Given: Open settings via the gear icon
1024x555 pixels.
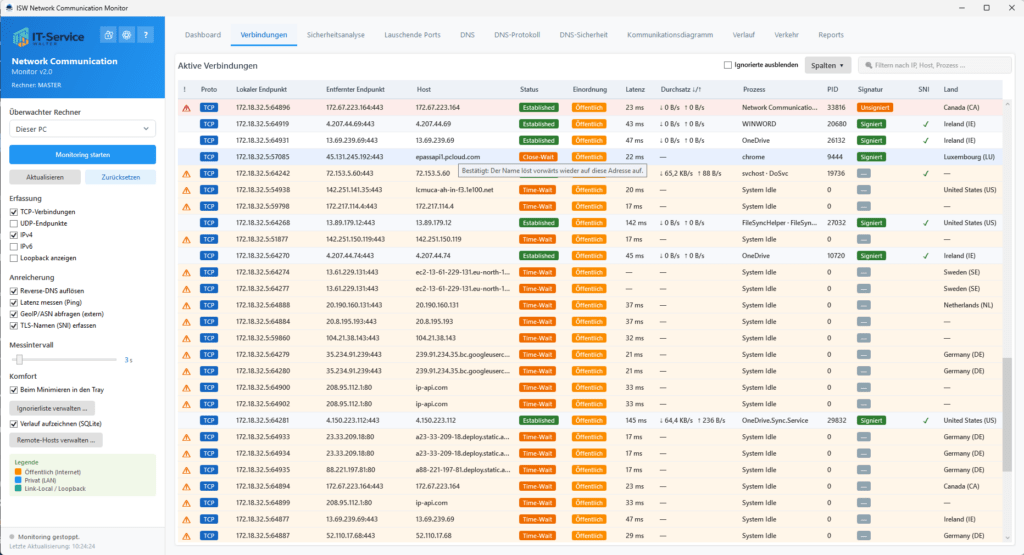Looking at the screenshot, I should coord(127,35).
